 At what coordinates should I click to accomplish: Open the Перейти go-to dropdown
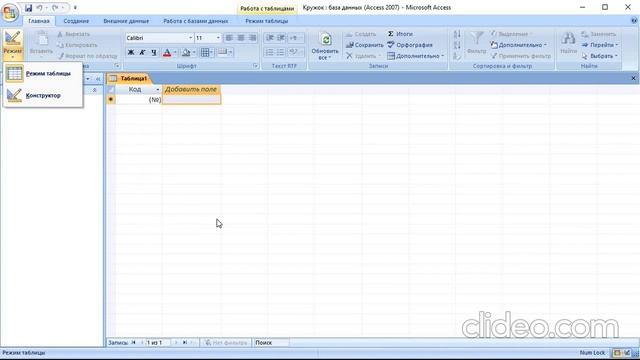[x=600, y=45]
